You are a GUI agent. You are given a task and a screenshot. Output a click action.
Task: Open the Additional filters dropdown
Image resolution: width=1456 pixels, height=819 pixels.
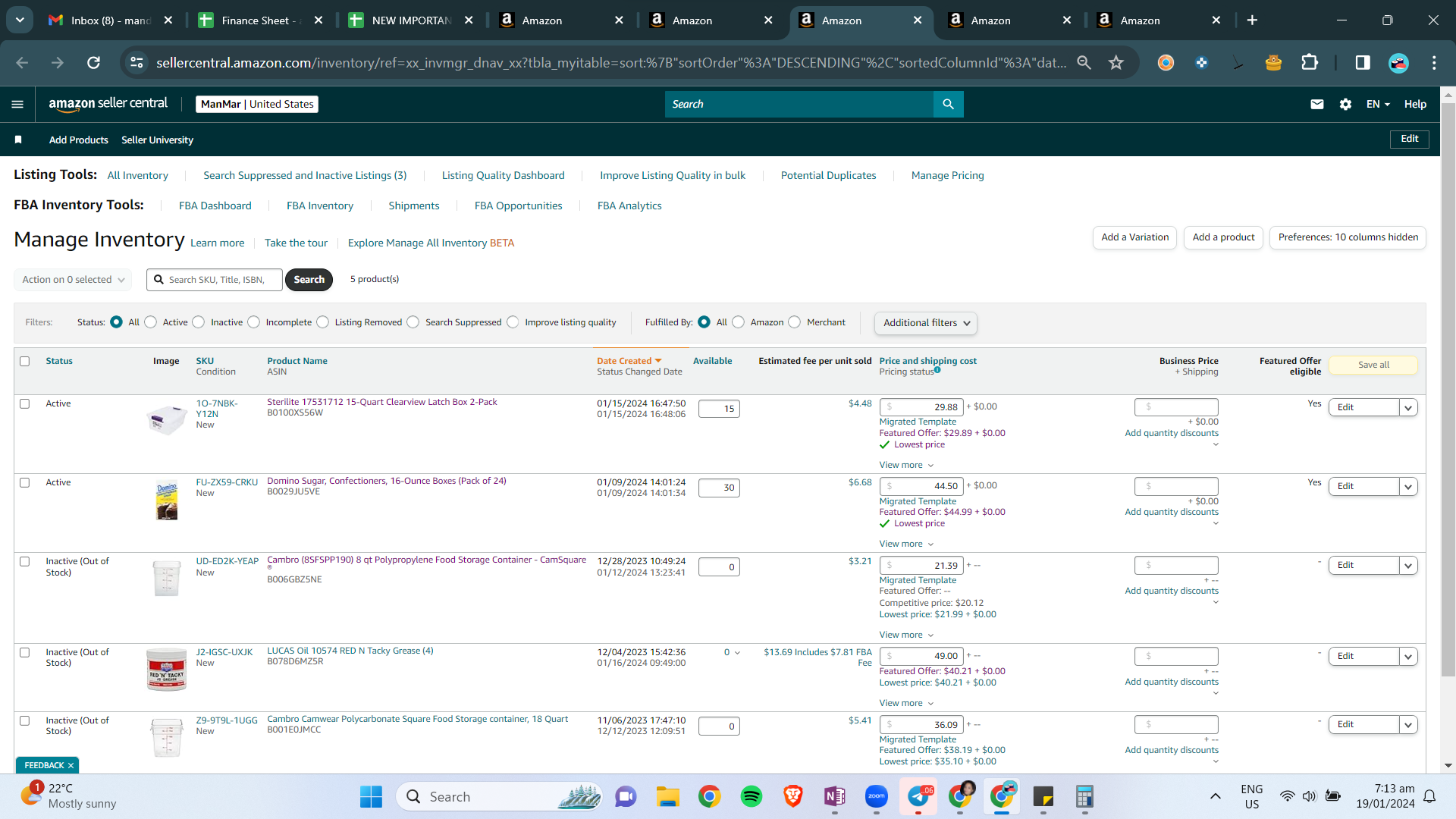(926, 323)
